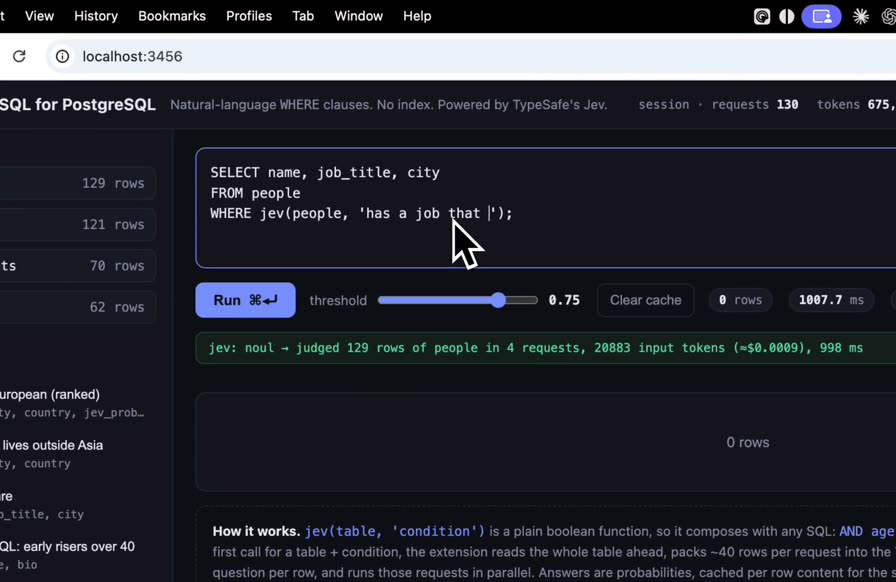Open the site info icon beside the URL
The image size is (896, 582).
[x=62, y=56]
